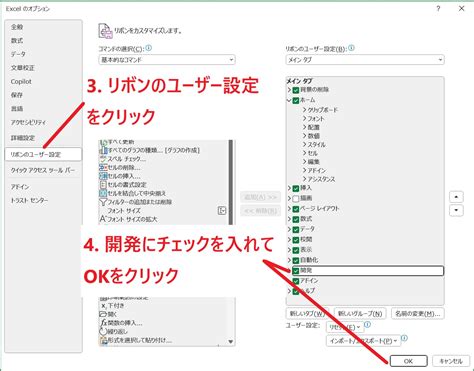
Task: Open the リセット dropdown button
Action: tap(344, 327)
